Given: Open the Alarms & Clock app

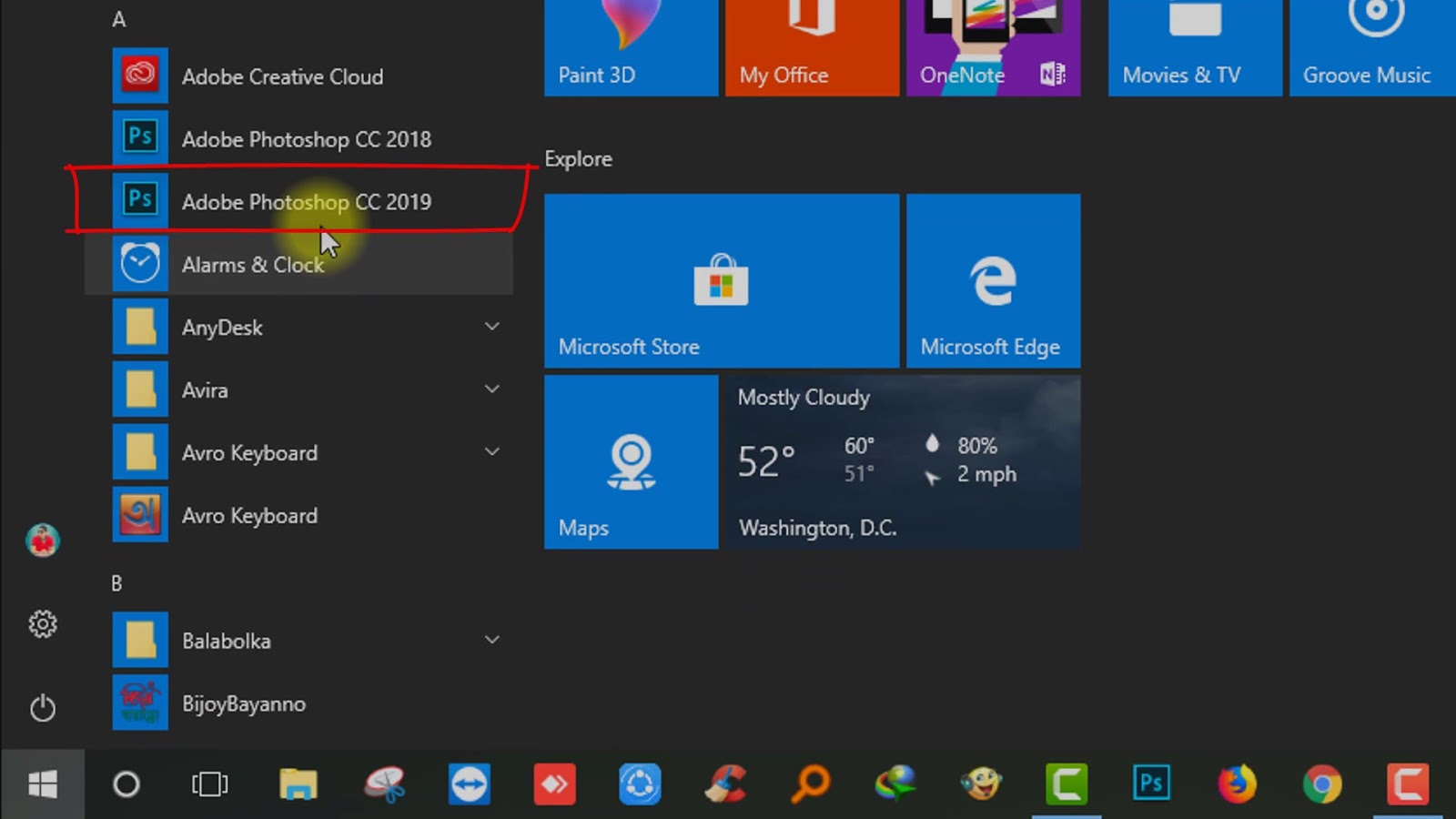Looking at the screenshot, I should (x=298, y=264).
